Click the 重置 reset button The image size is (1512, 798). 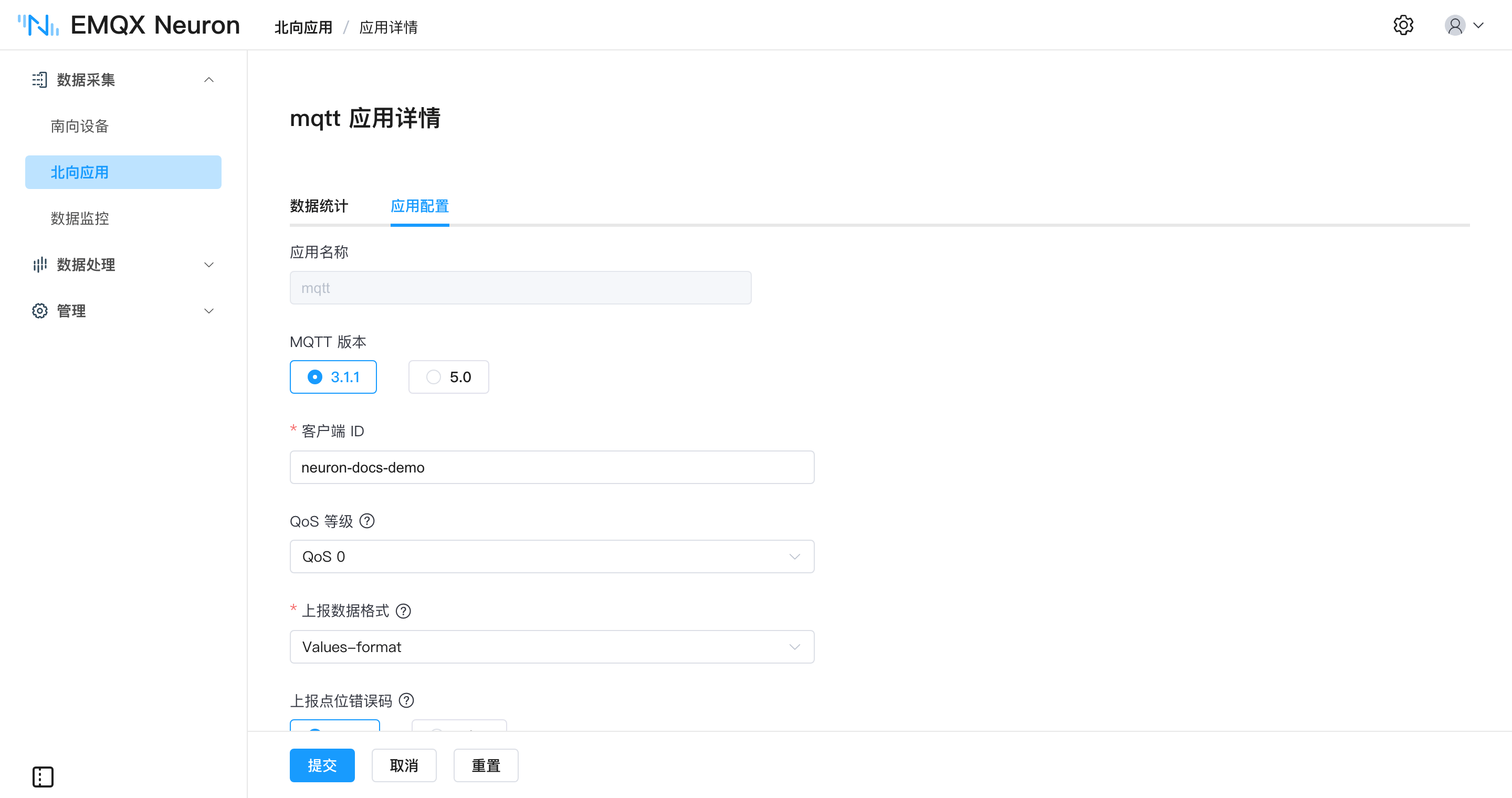click(486, 765)
